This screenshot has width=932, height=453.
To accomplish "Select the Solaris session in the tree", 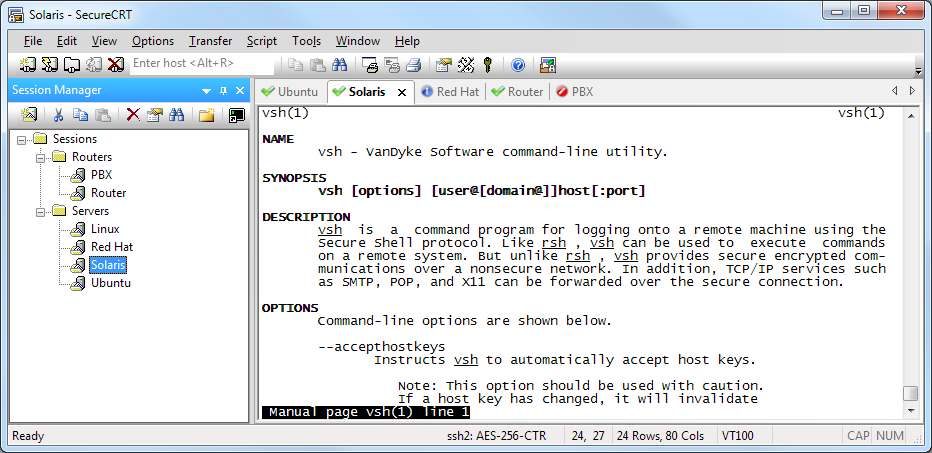I will pyautogui.click(x=108, y=265).
